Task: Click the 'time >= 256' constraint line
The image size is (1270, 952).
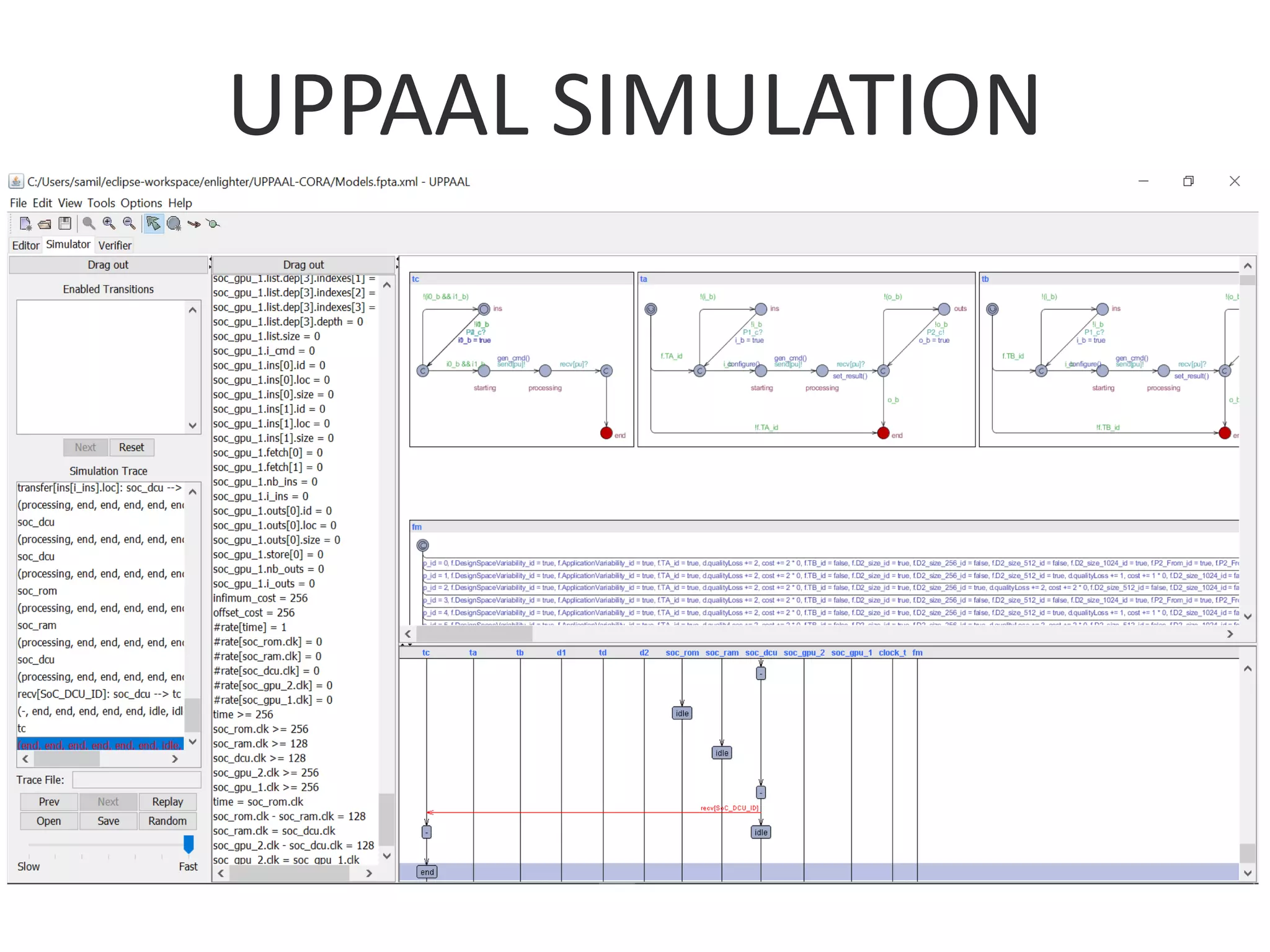Action: [243, 714]
